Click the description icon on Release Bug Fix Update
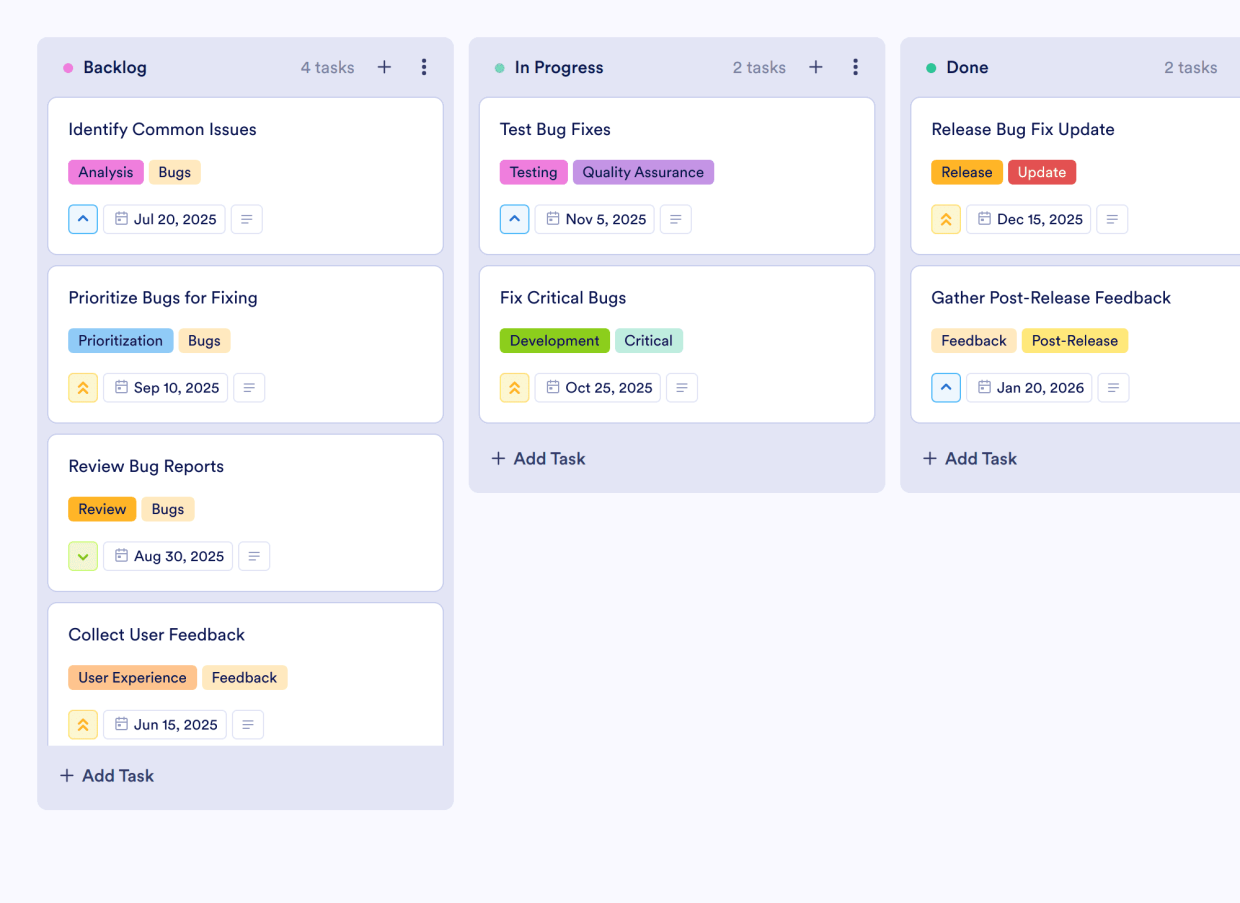 click(x=1112, y=219)
